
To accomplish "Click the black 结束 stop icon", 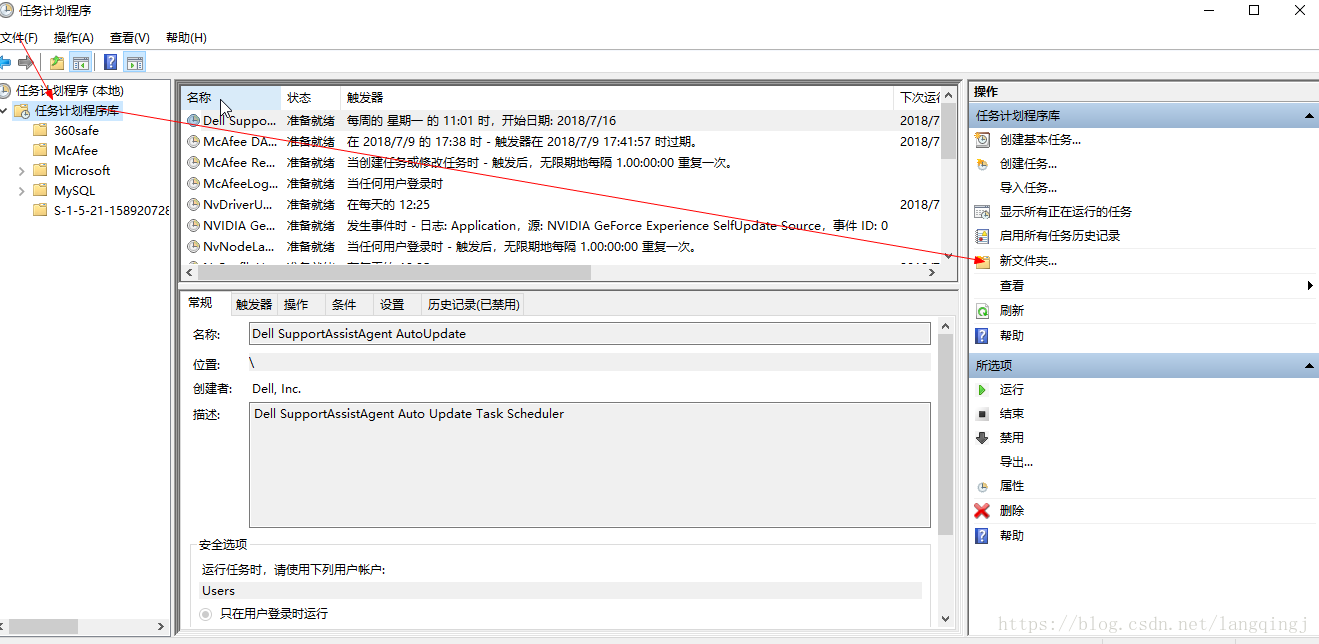I will click(x=982, y=414).
